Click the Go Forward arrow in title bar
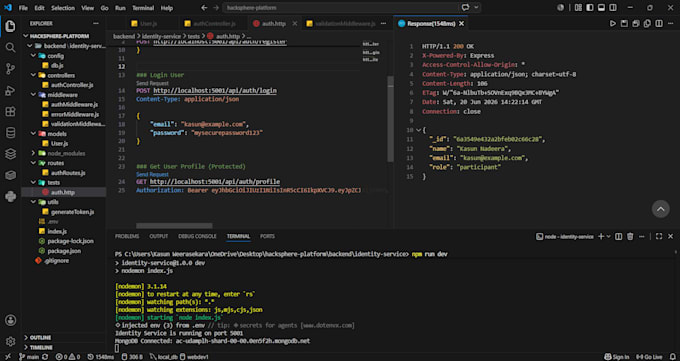680x361 pixels. (x=216, y=8)
